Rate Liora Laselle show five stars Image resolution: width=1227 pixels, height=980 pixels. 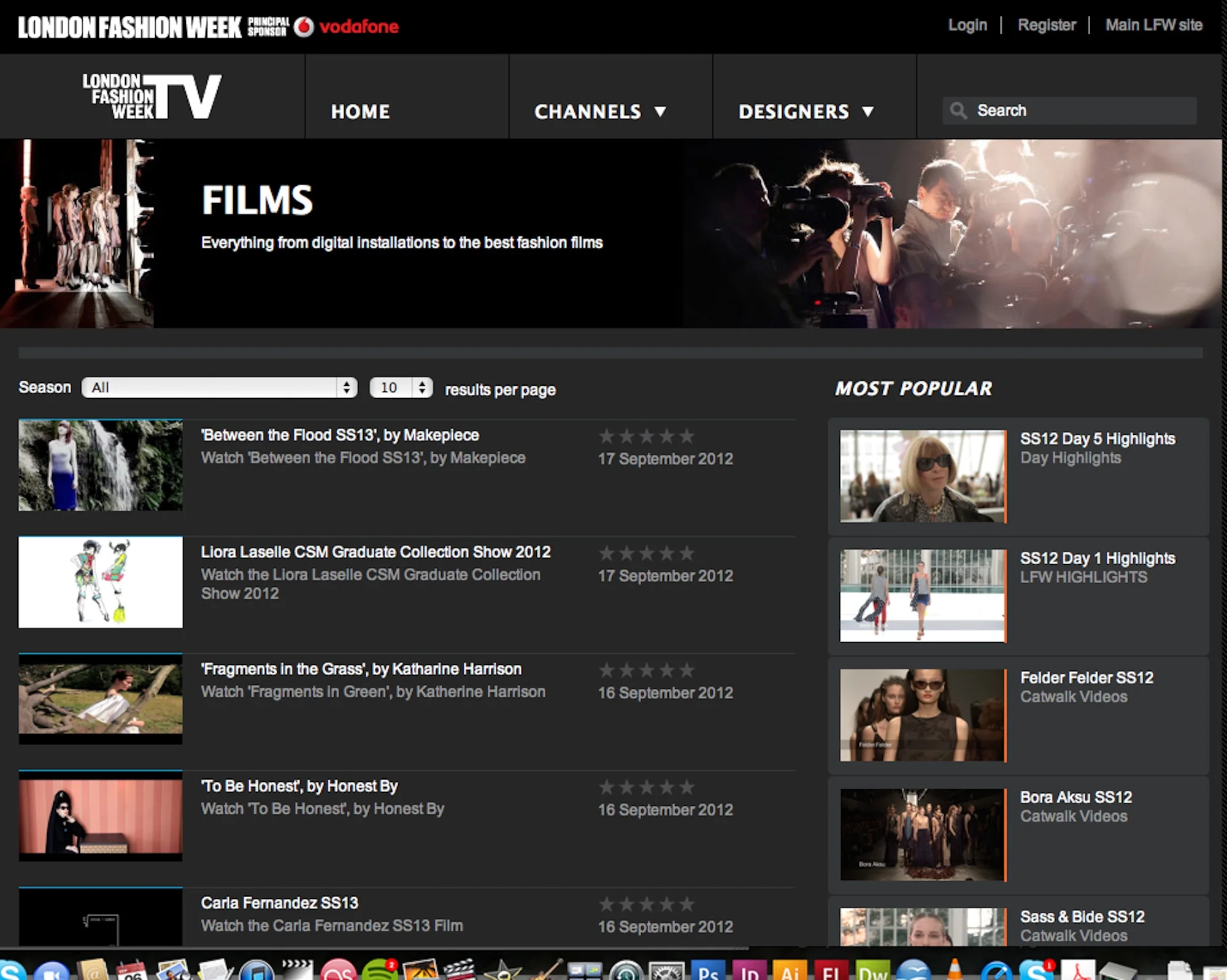[x=687, y=553]
